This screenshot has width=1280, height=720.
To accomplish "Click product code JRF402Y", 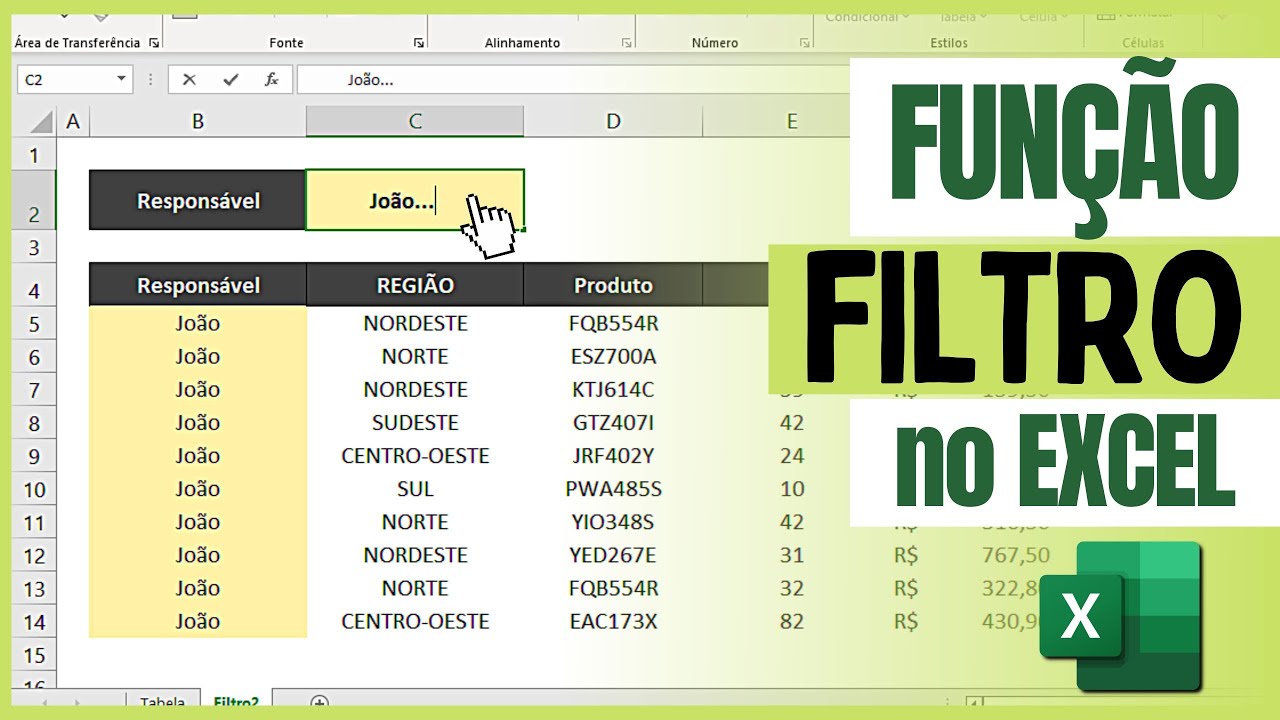I will tap(613, 455).
